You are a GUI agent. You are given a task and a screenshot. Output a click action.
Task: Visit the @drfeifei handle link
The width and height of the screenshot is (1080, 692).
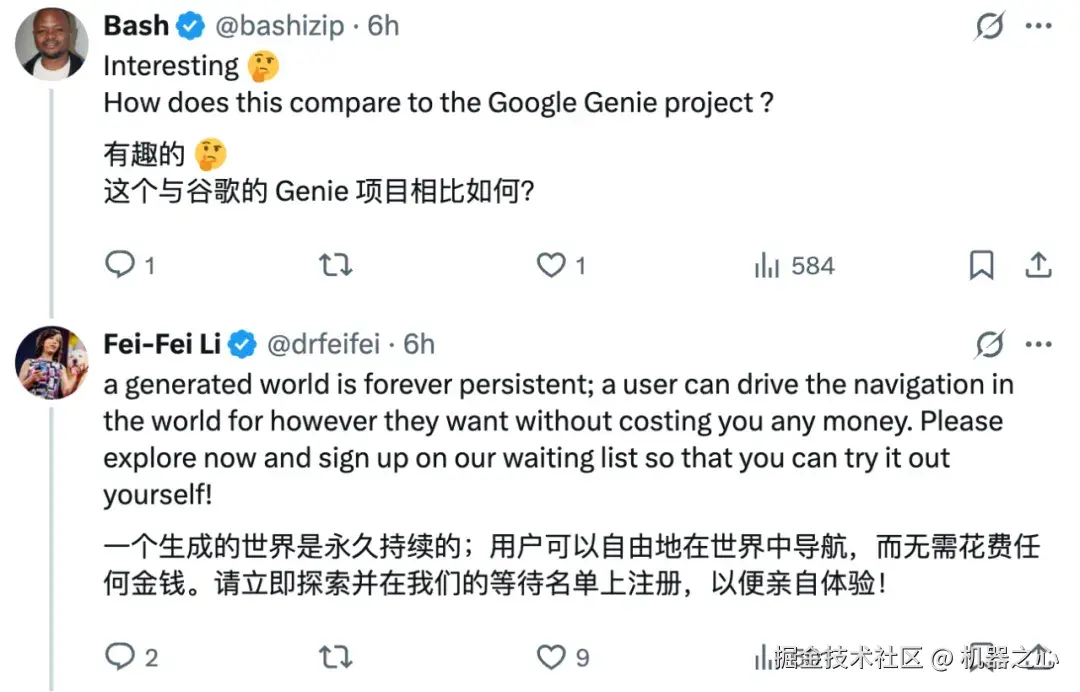[323, 344]
